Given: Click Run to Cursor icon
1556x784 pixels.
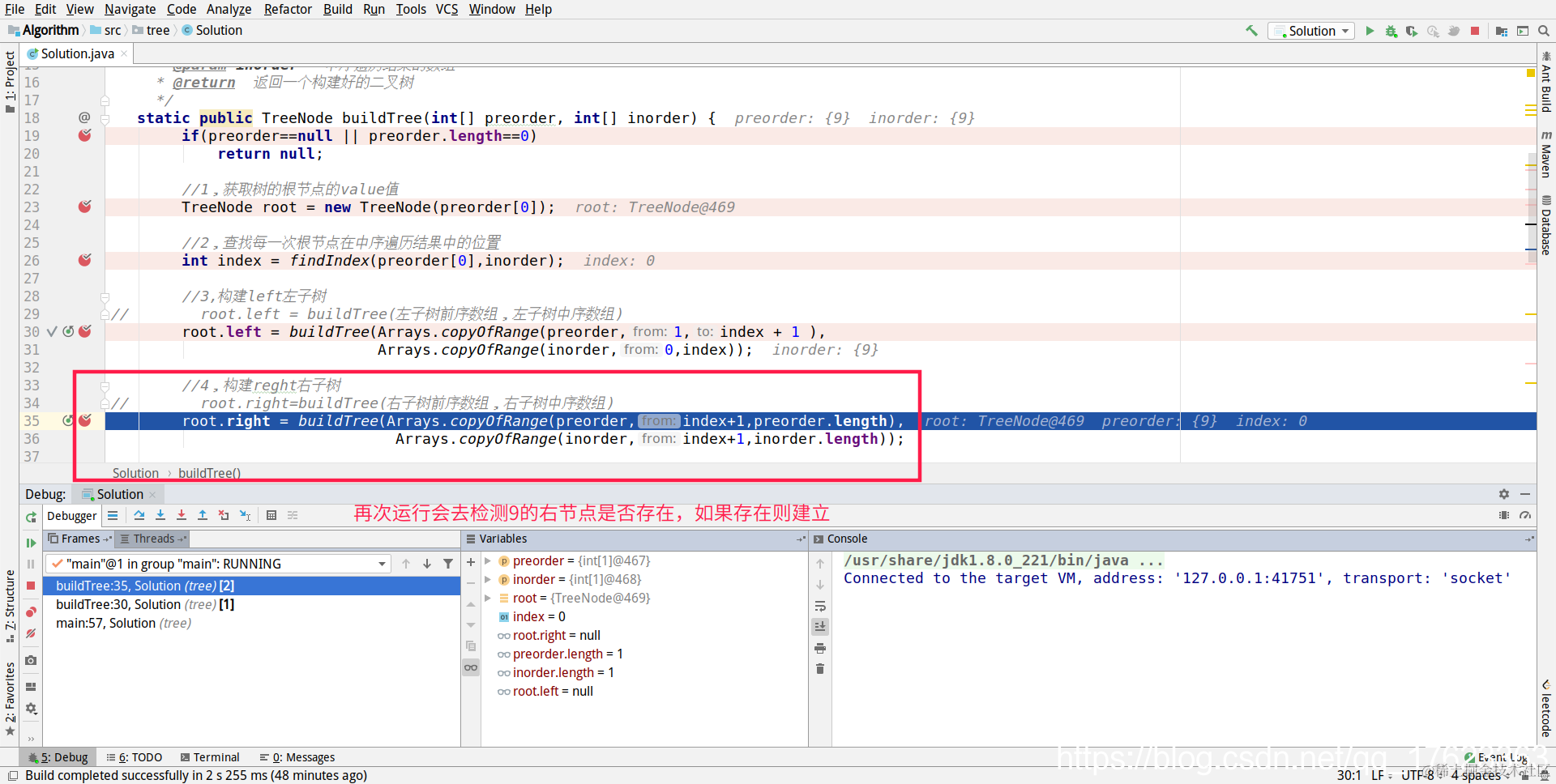Looking at the screenshot, I should pyautogui.click(x=245, y=515).
